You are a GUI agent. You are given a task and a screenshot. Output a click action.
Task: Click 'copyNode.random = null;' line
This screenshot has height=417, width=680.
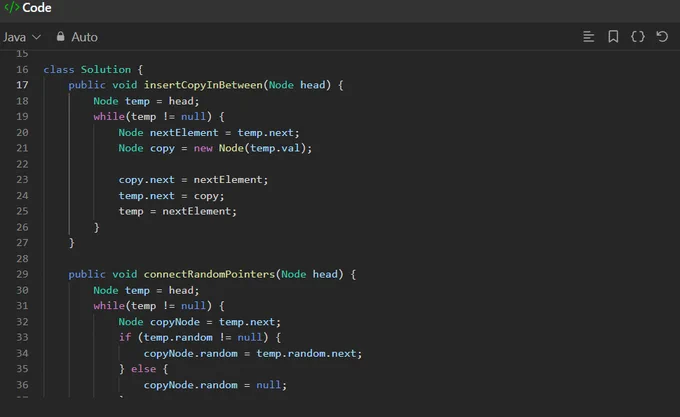coord(215,385)
